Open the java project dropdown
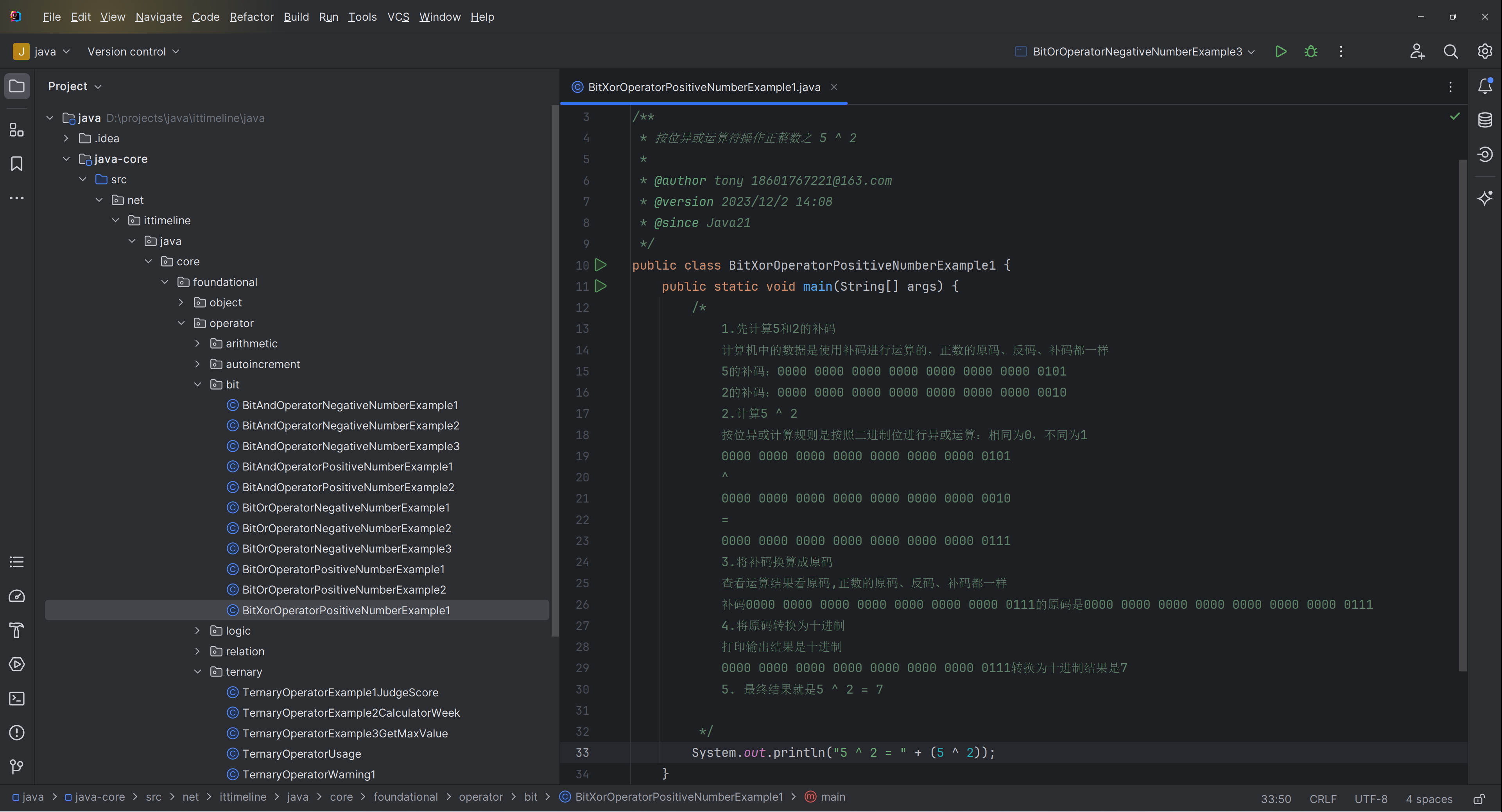 click(x=42, y=51)
